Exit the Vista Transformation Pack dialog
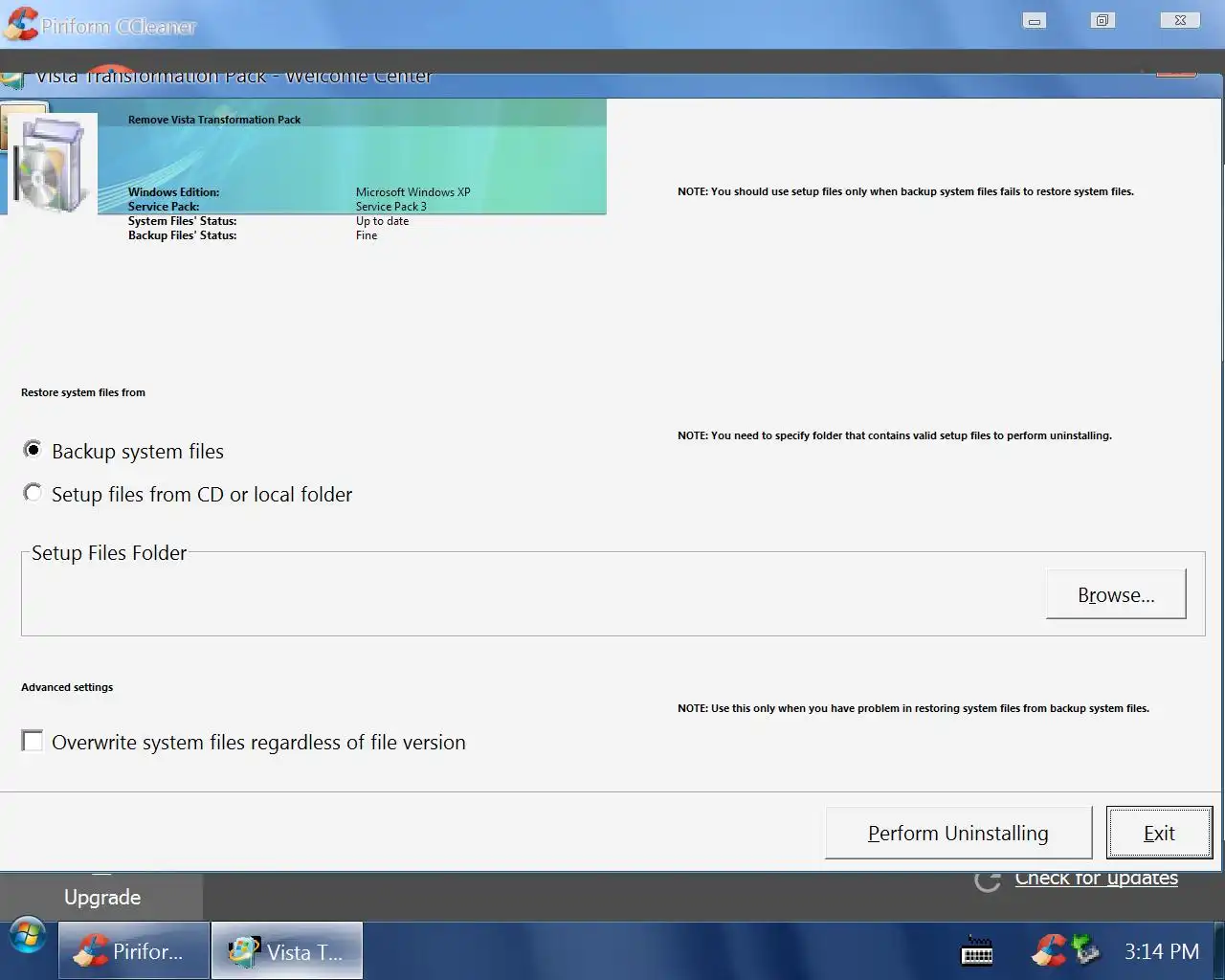 [x=1159, y=833]
